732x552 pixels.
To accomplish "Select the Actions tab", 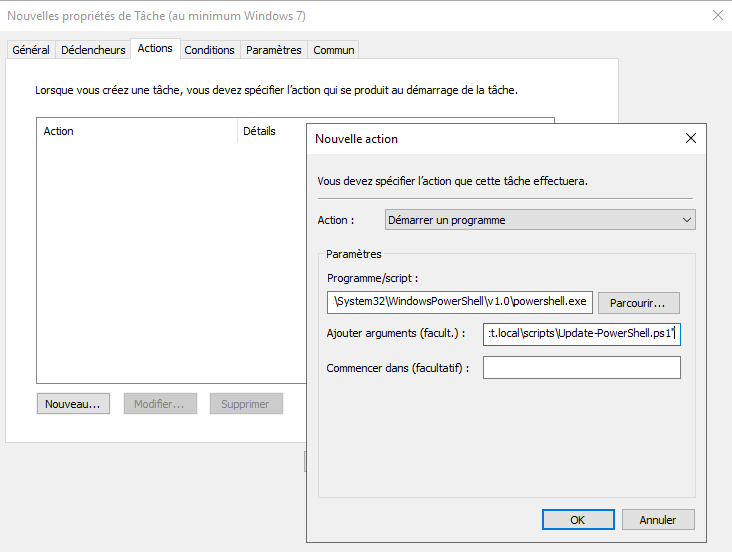I will 155,48.
